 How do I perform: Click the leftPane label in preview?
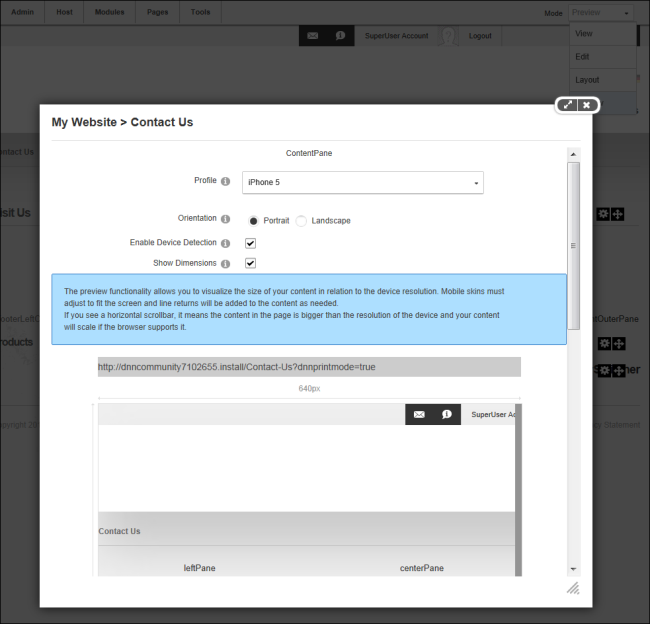click(199, 568)
